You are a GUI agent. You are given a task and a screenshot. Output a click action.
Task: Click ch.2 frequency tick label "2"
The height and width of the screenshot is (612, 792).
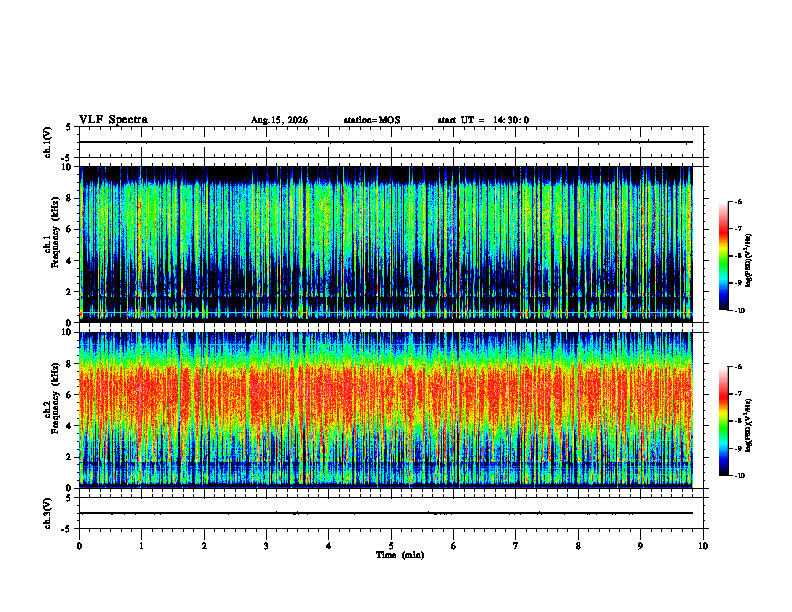pos(70,457)
